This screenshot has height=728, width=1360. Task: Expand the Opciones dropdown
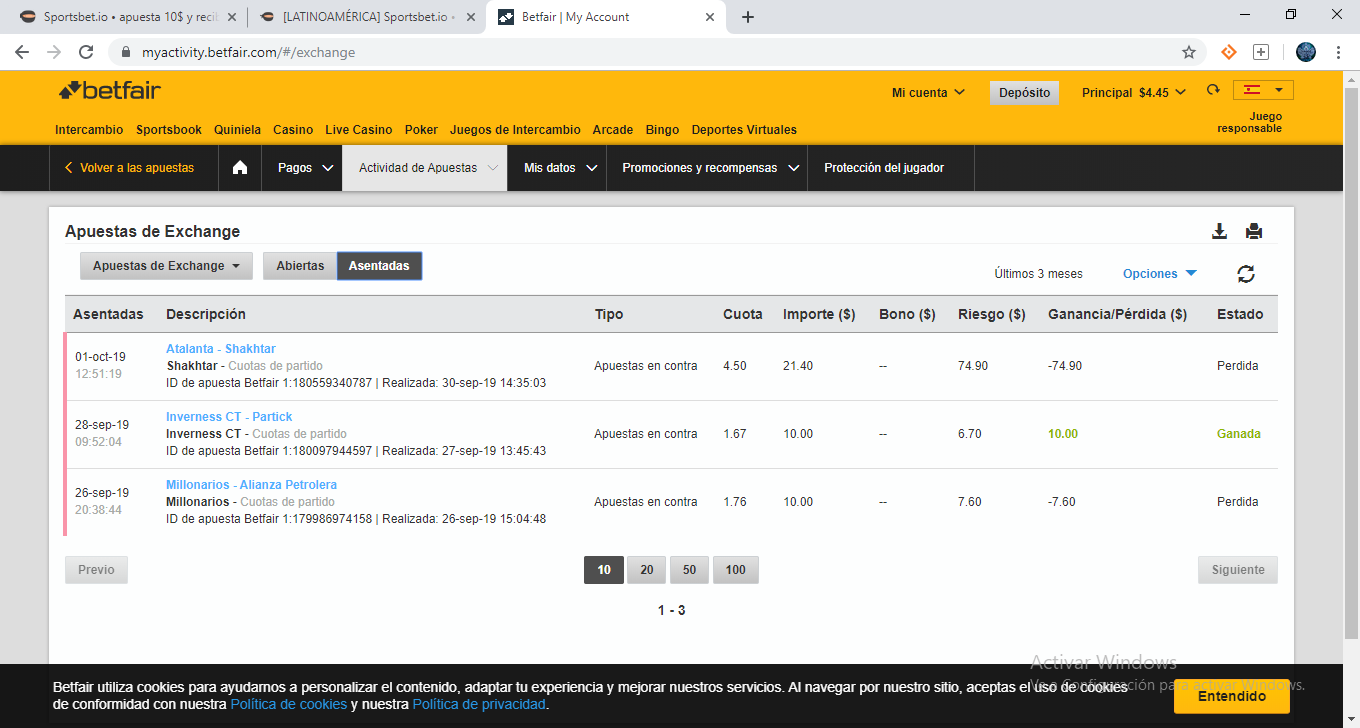[1160, 274]
